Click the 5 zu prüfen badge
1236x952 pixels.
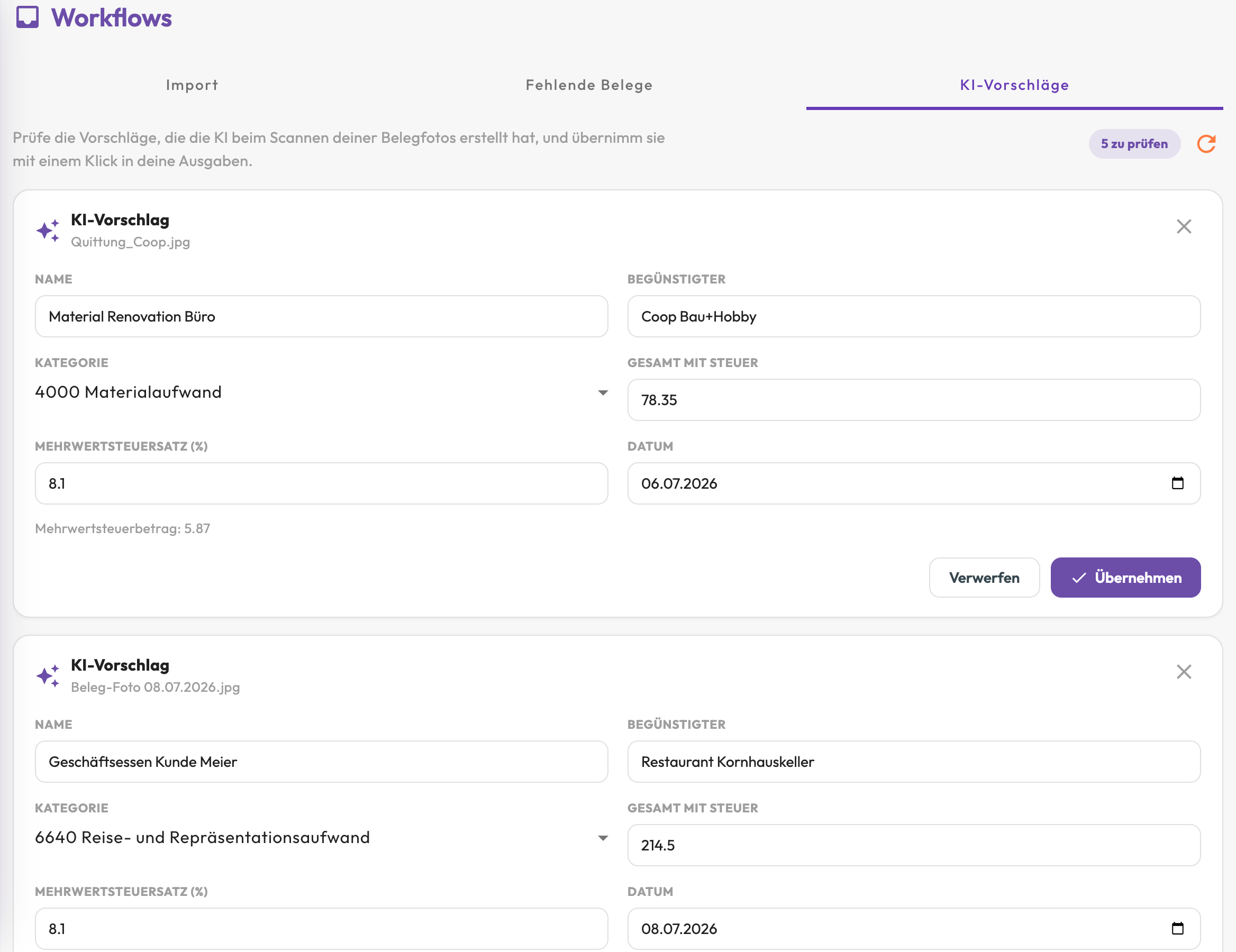point(1134,144)
